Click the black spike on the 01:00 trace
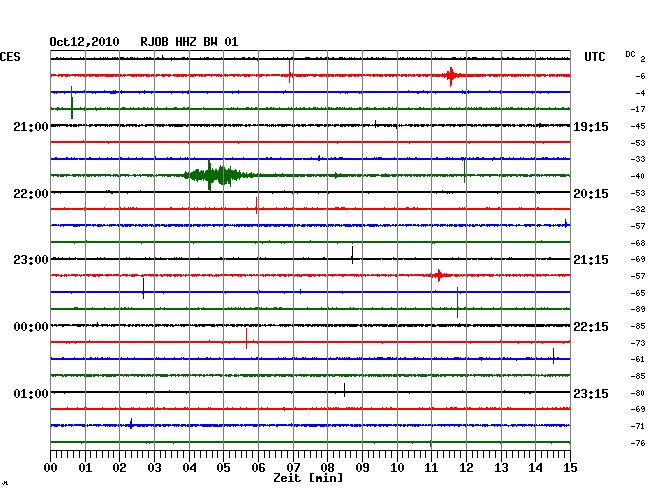This screenshot has width=650, height=494. click(x=344, y=390)
